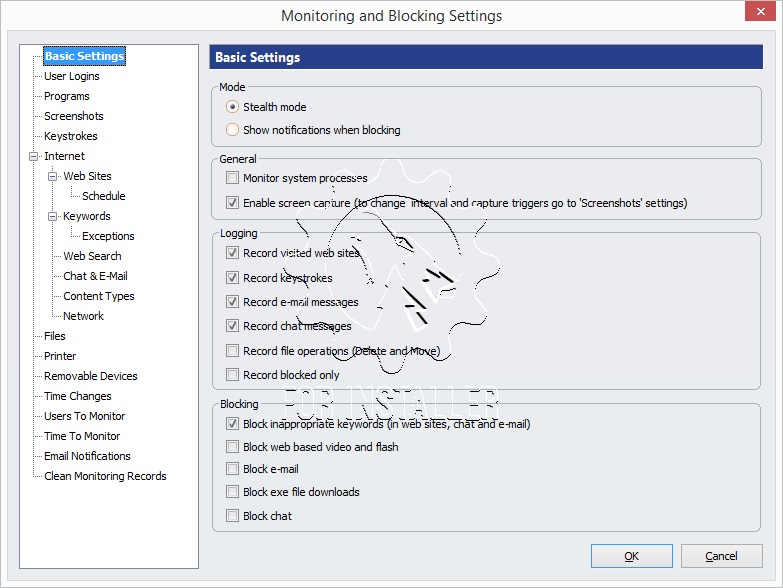
Task: Uncheck Record visited web sites
Action: point(233,253)
